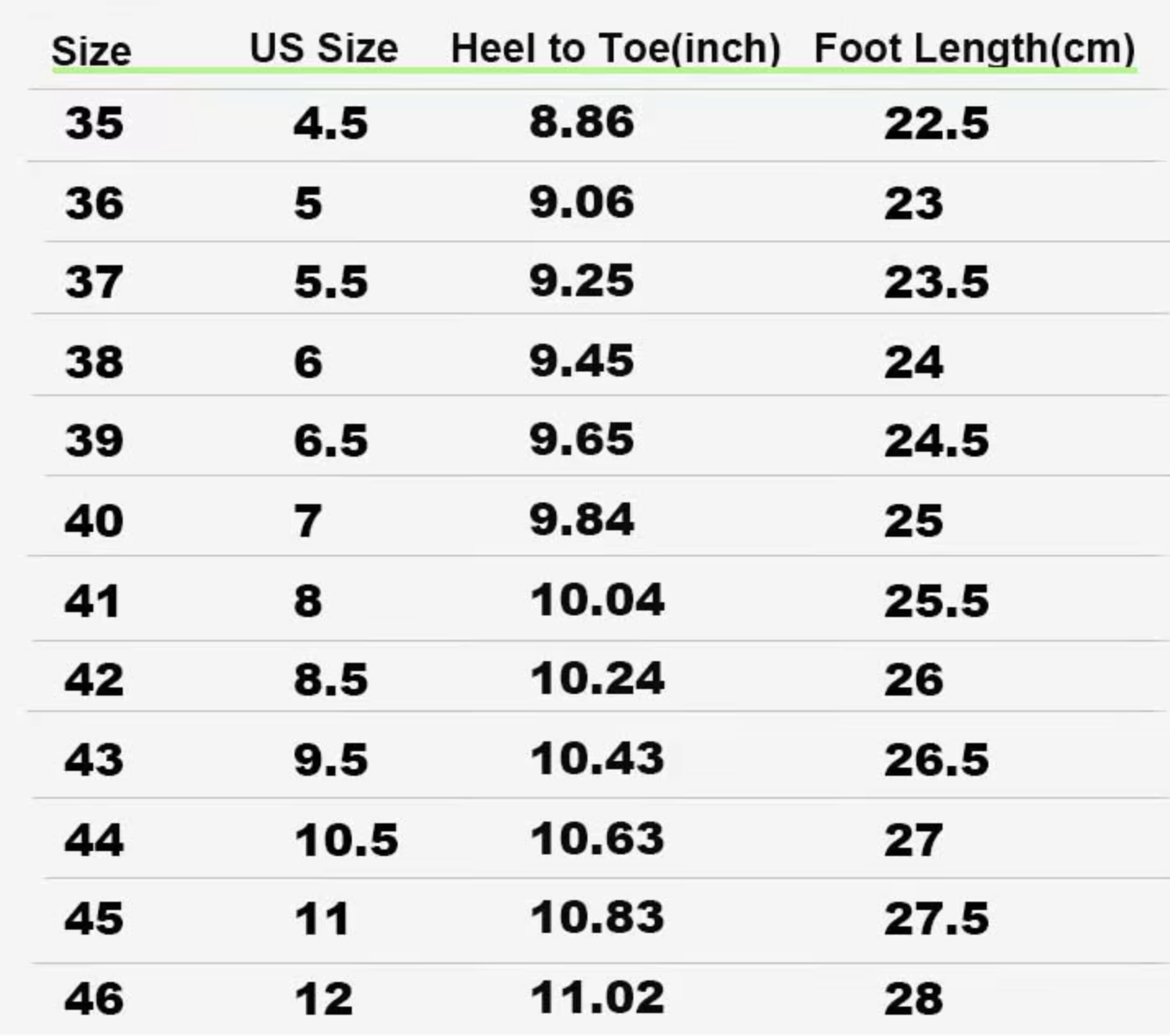Click US size 9.5 cell
The height and width of the screenshot is (1036, 1170).
point(331,760)
